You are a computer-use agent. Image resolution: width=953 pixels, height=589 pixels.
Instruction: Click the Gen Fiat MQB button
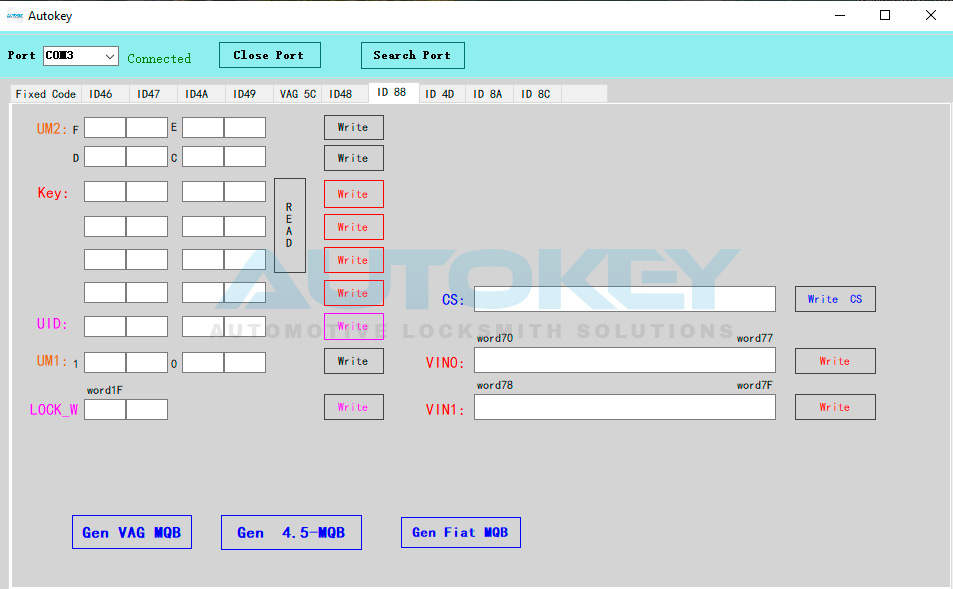pos(461,532)
